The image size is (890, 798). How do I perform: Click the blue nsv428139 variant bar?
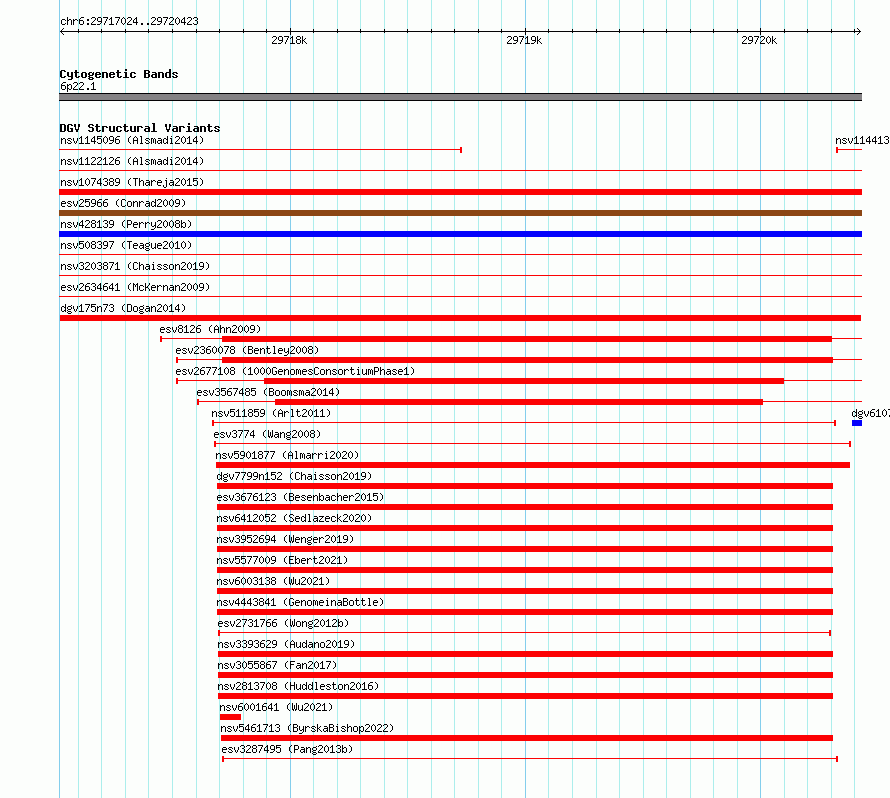tap(460, 234)
